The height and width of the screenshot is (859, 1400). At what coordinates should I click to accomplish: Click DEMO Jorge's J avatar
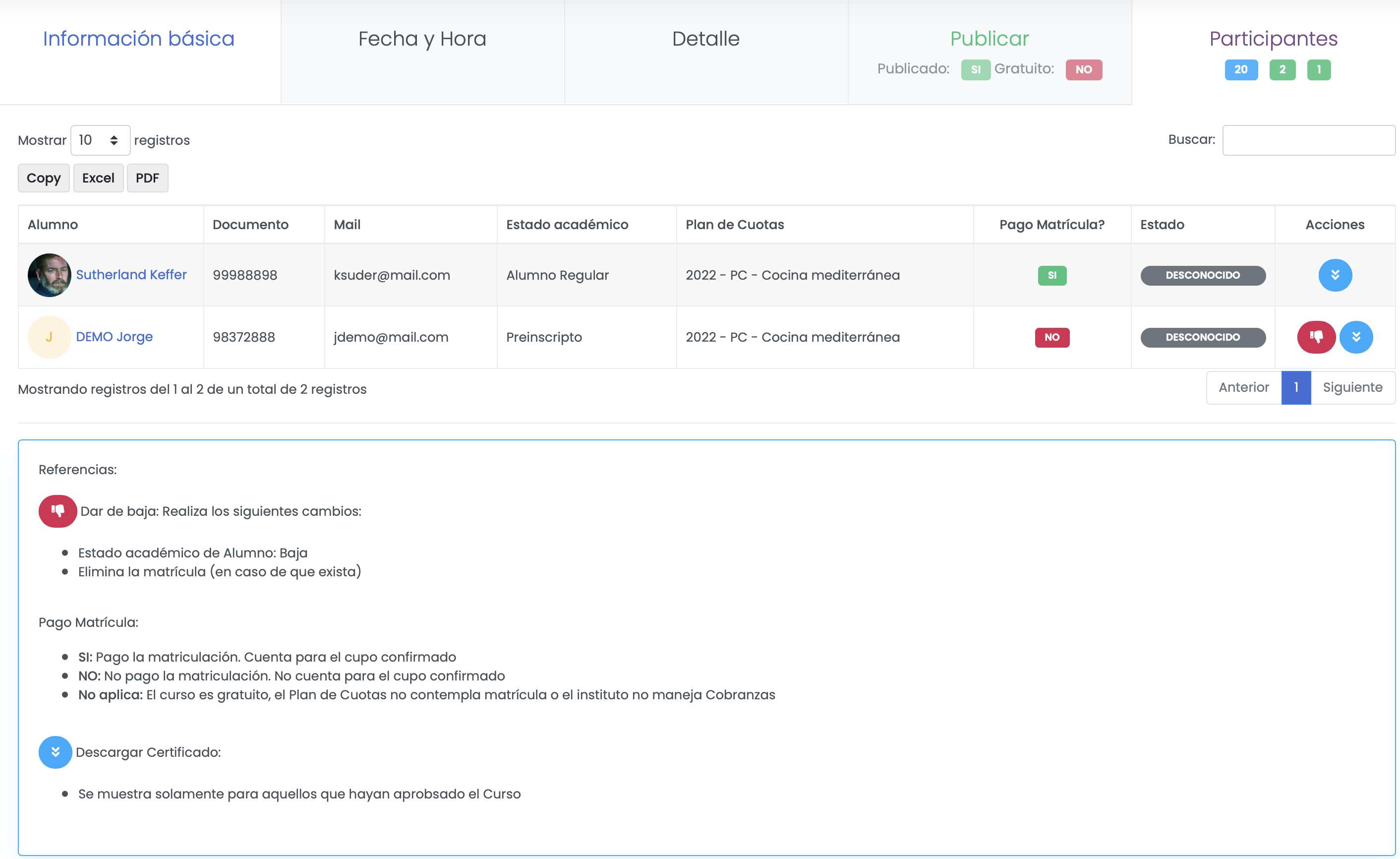tap(50, 337)
